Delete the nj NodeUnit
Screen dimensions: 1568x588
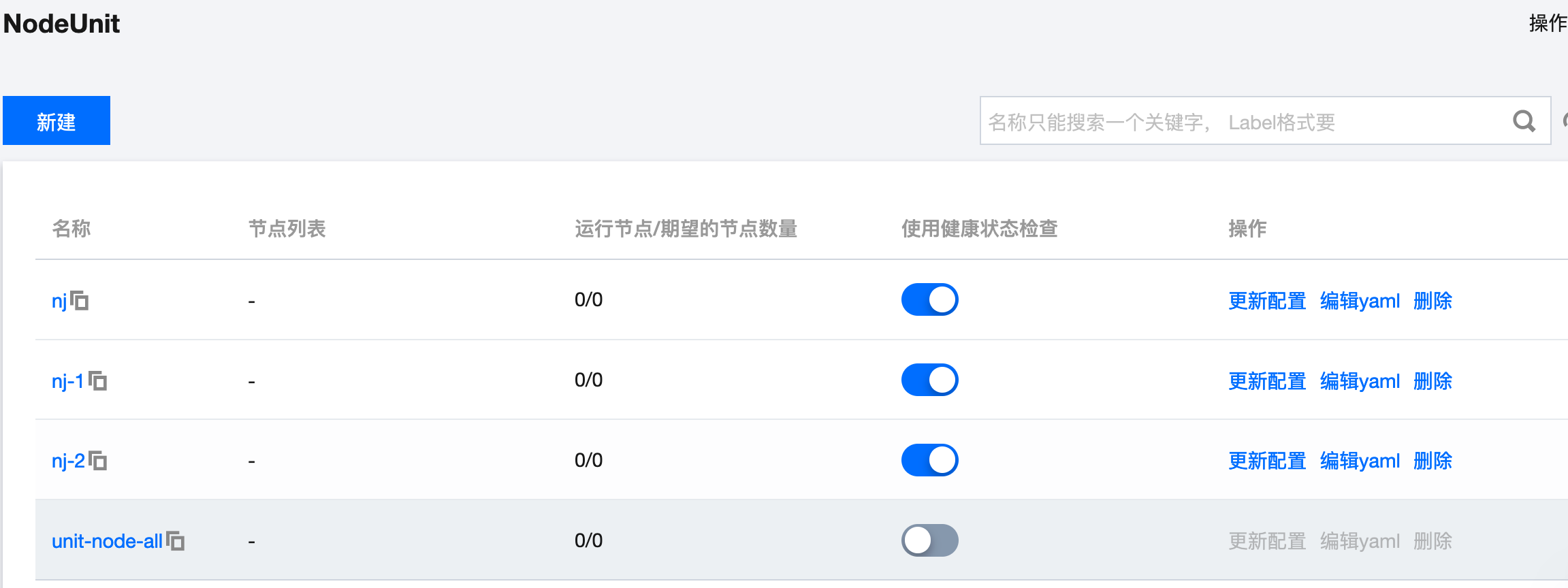tap(1433, 301)
